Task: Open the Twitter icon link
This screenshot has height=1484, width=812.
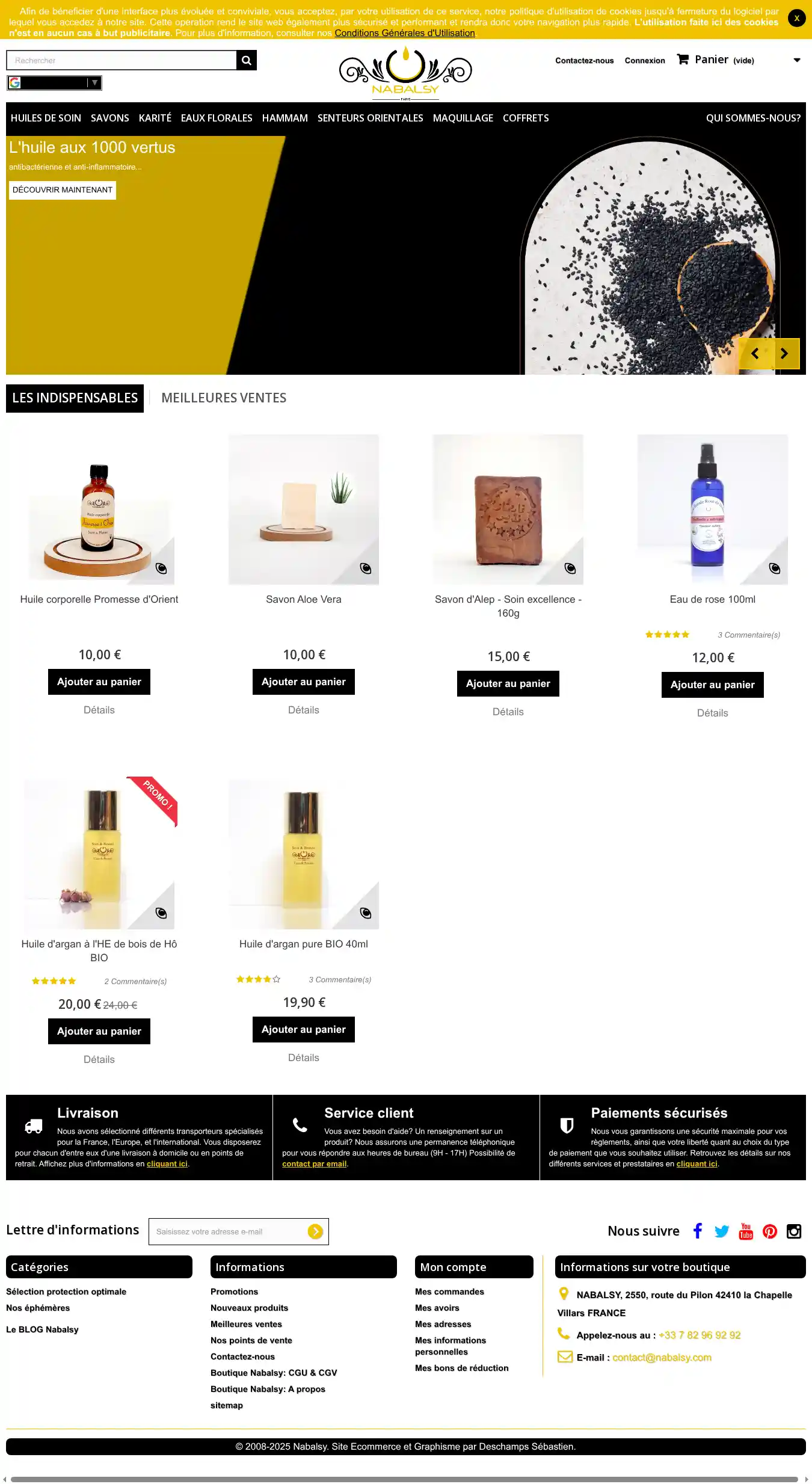Action: [722, 1231]
